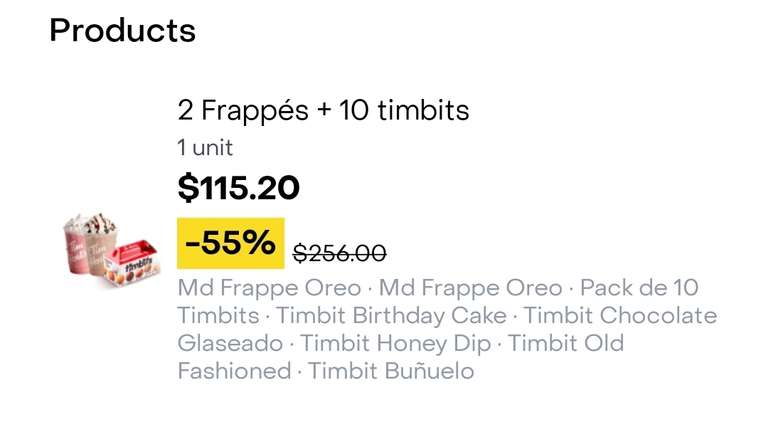Click the Timbit Chocolate text
768x422 pixels.
621,315
